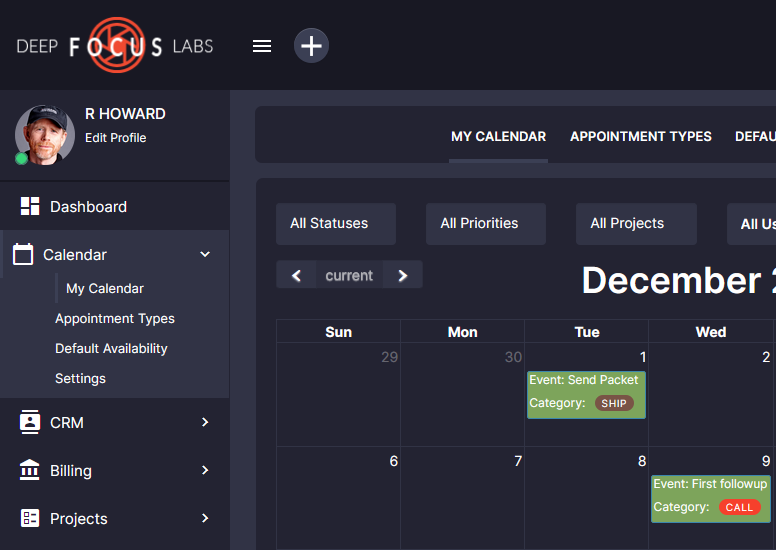776x550 pixels.
Task: Open the All Statuses filter dropdown
Action: [336, 224]
